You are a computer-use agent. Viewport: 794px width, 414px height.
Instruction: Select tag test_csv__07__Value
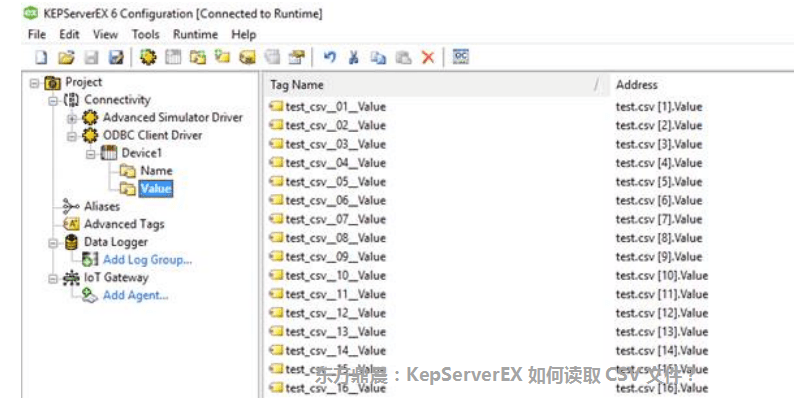point(335,219)
